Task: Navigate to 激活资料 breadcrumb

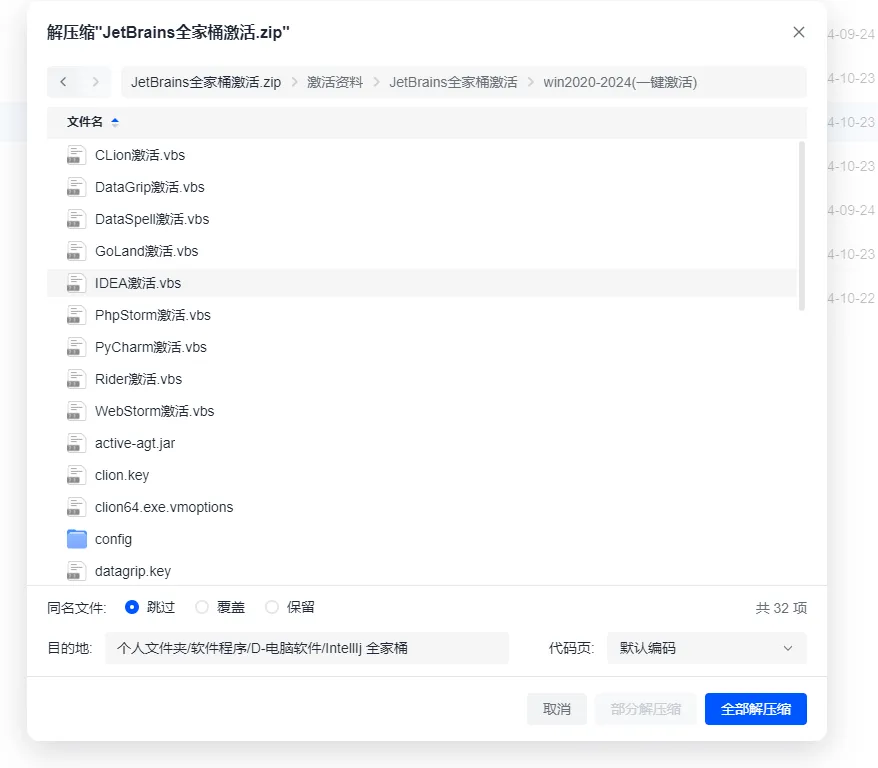Action: [335, 82]
